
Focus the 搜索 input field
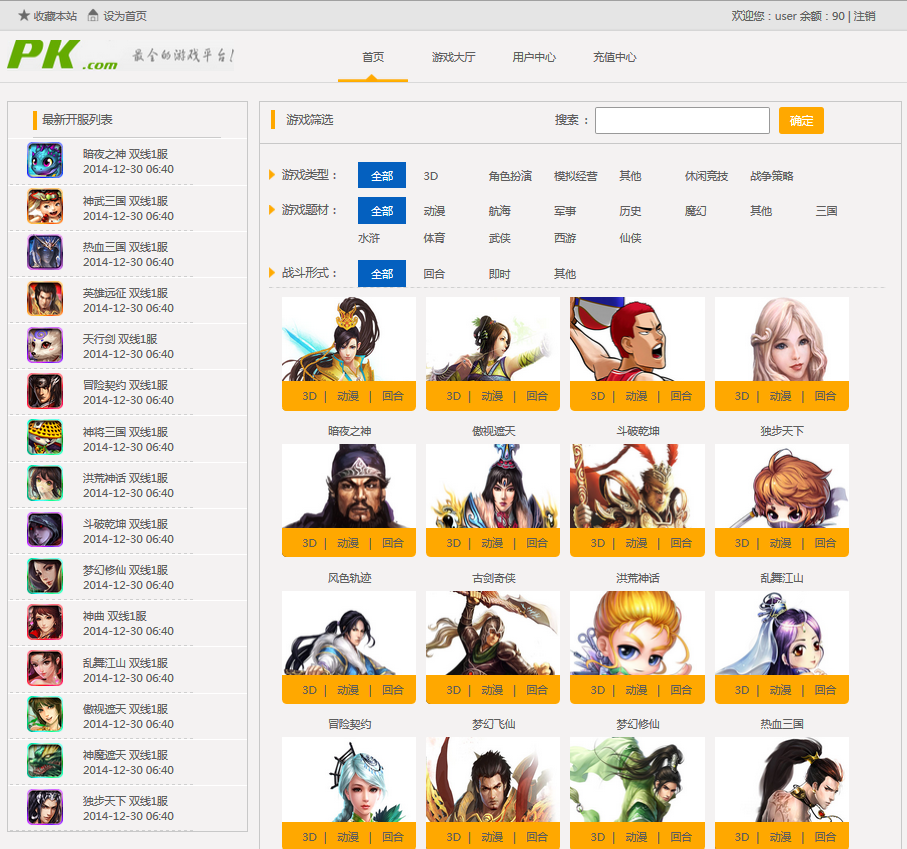pos(683,120)
